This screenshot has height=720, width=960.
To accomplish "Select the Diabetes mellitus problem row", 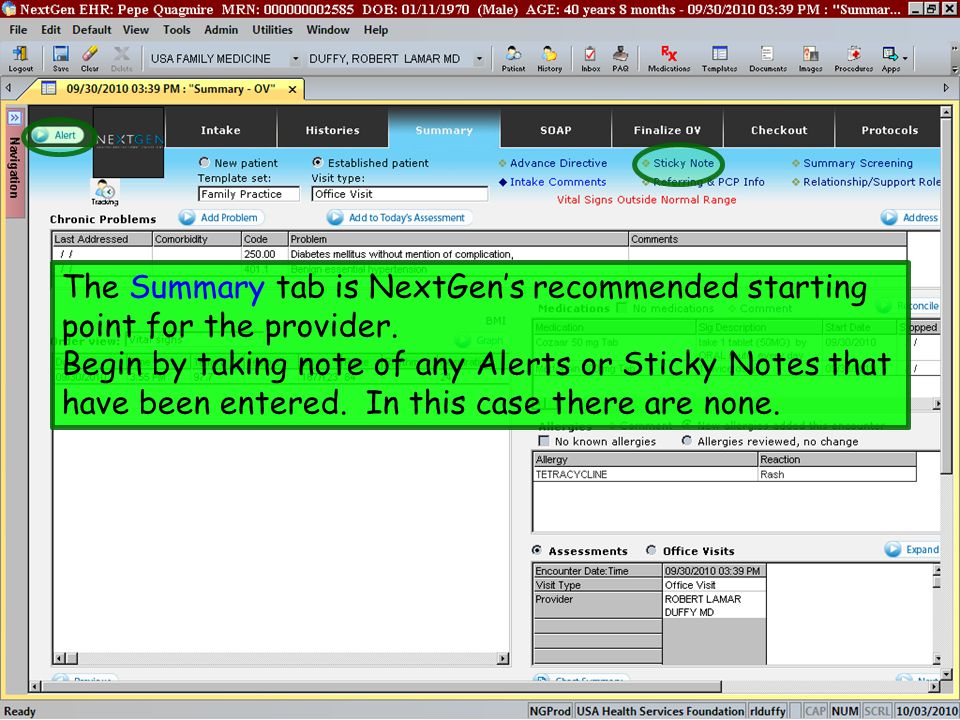I will 479,254.
